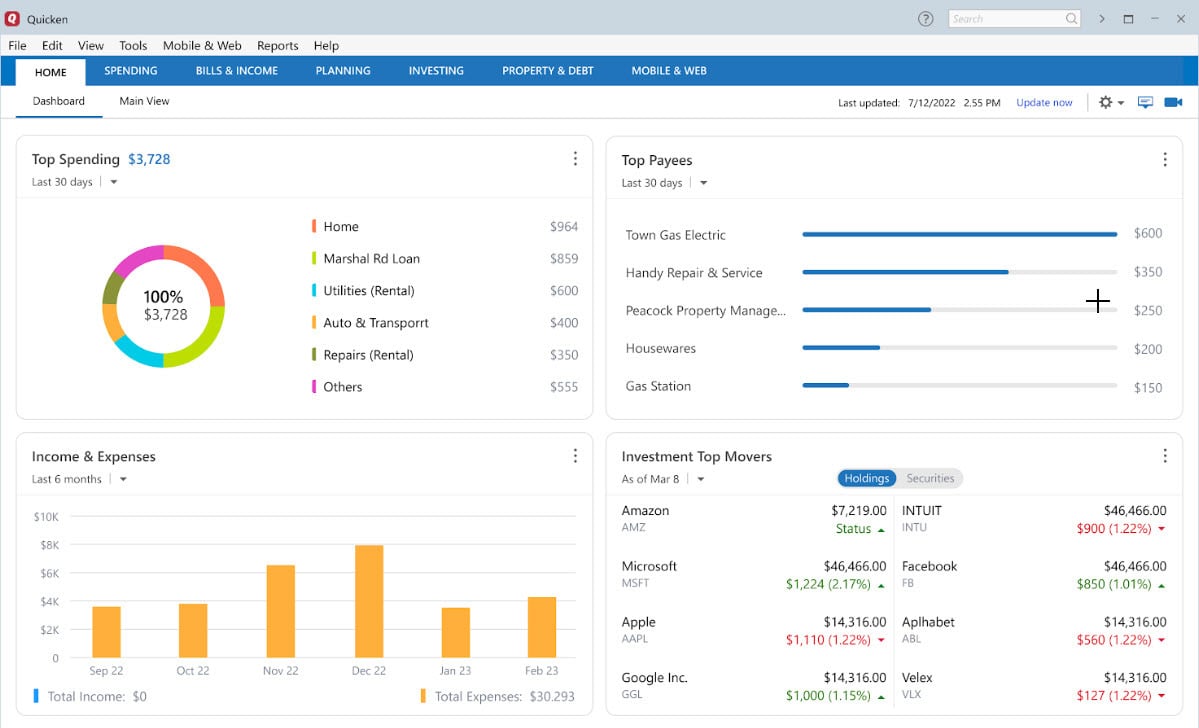Open the File menu

click(x=17, y=45)
